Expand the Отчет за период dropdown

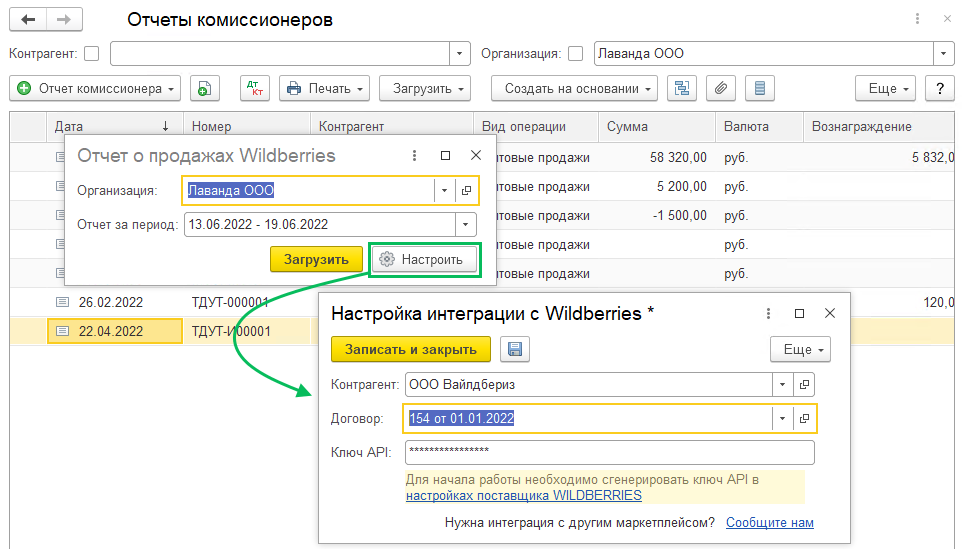coord(466,225)
